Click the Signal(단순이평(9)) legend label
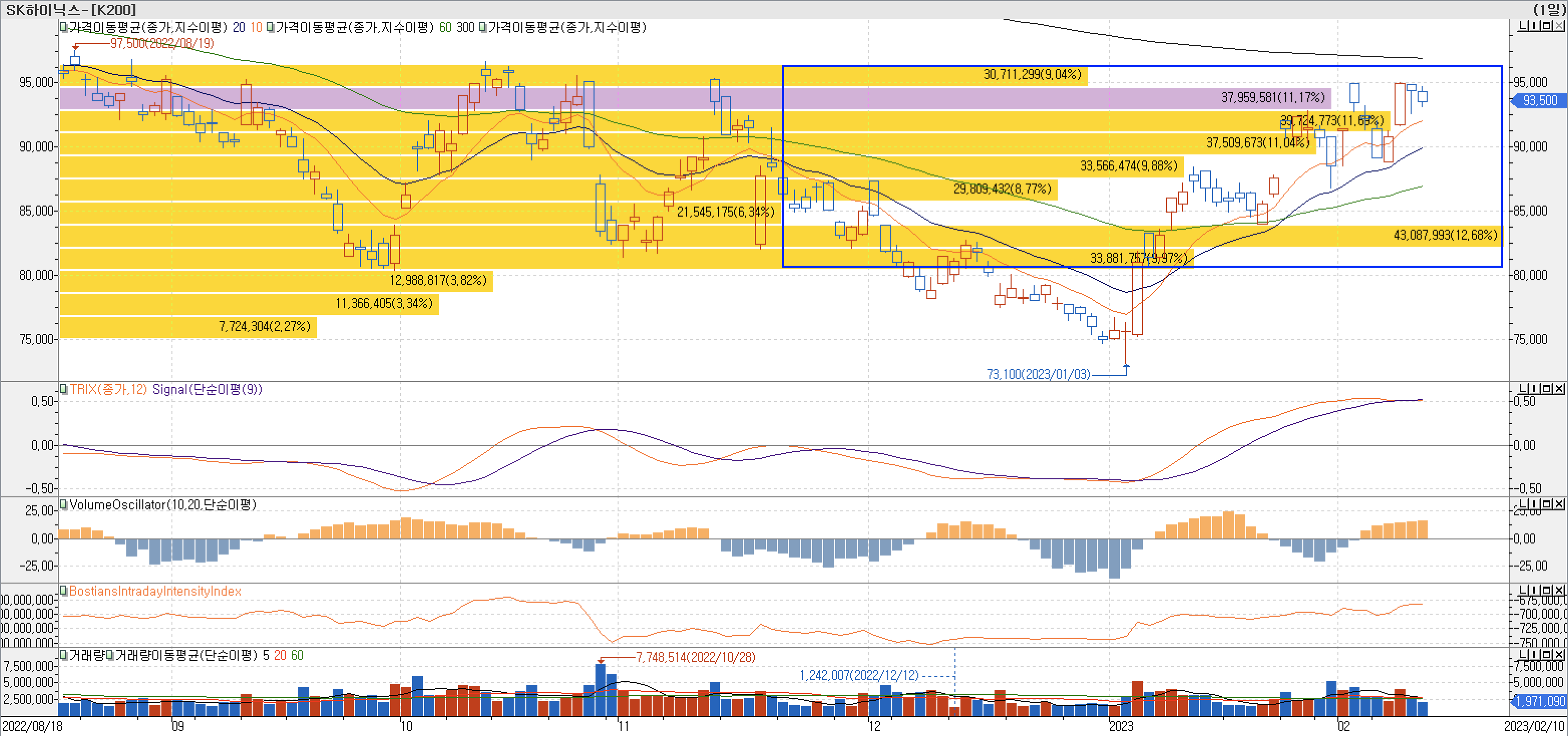The height and width of the screenshot is (736, 1568). [x=207, y=389]
